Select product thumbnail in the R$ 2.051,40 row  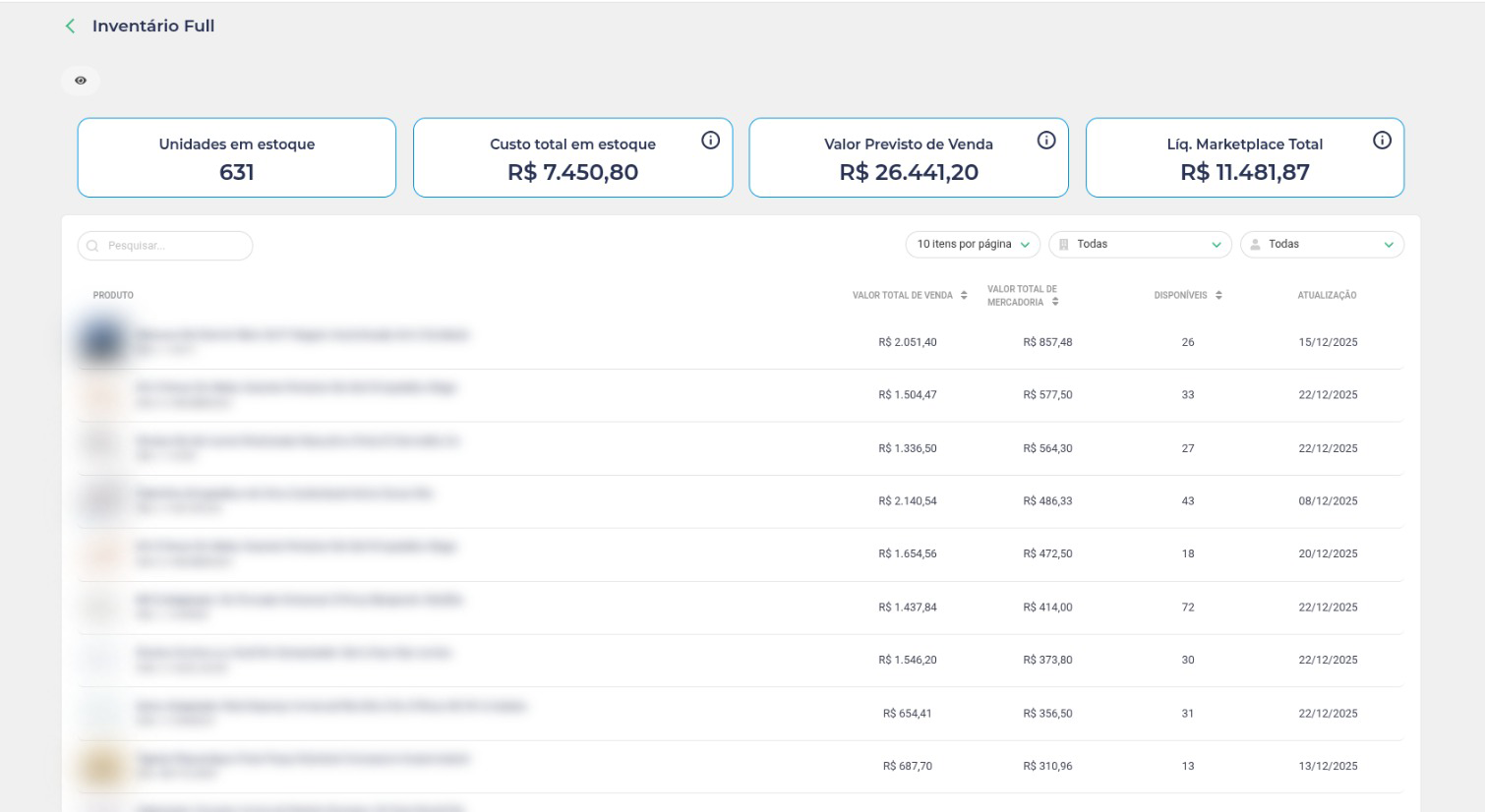click(x=102, y=342)
